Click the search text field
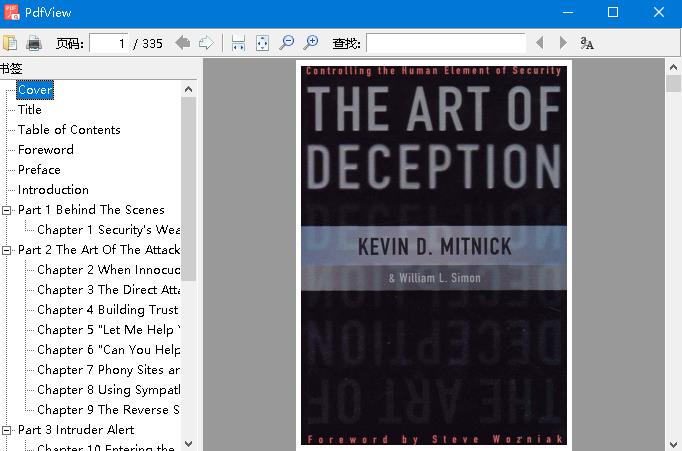The width and height of the screenshot is (682, 451). 446,43
